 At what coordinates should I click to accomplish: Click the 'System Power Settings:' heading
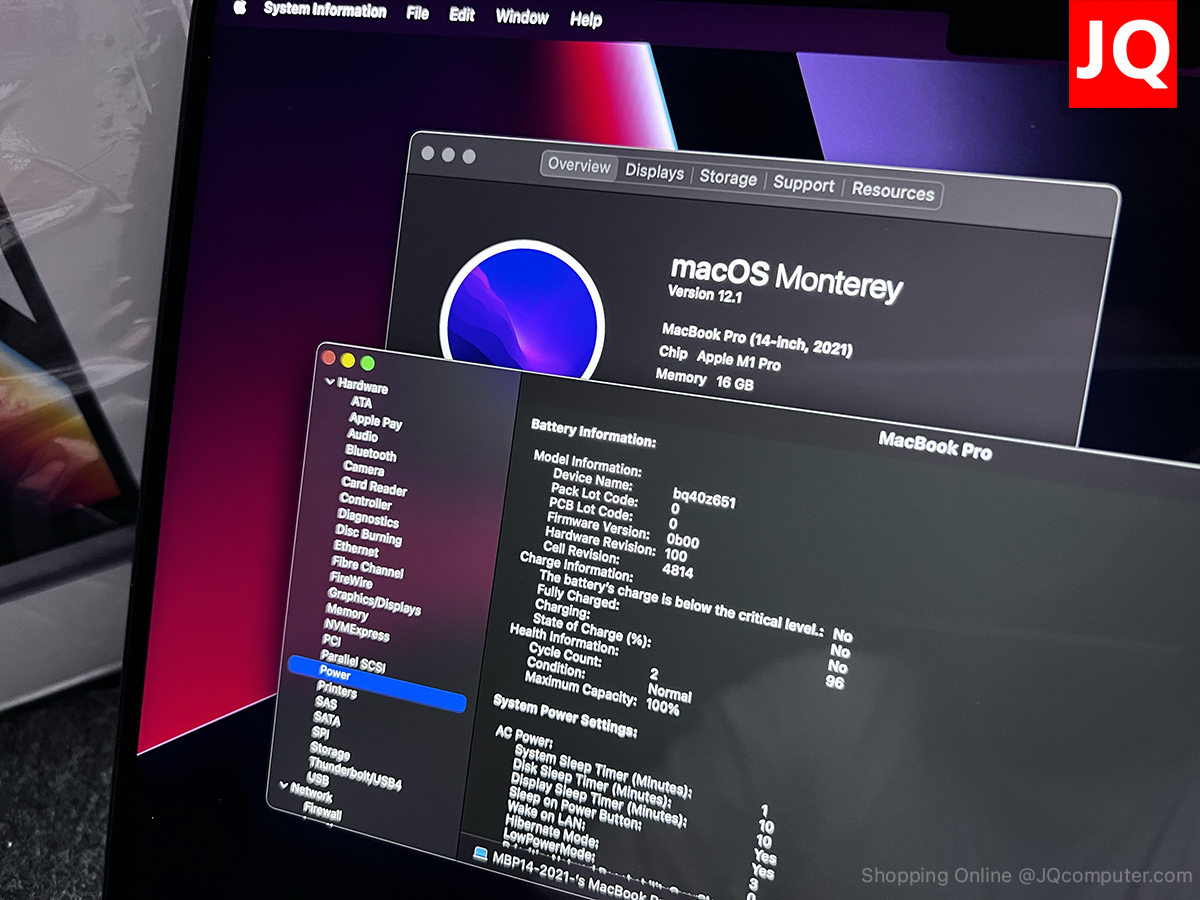pos(564,716)
